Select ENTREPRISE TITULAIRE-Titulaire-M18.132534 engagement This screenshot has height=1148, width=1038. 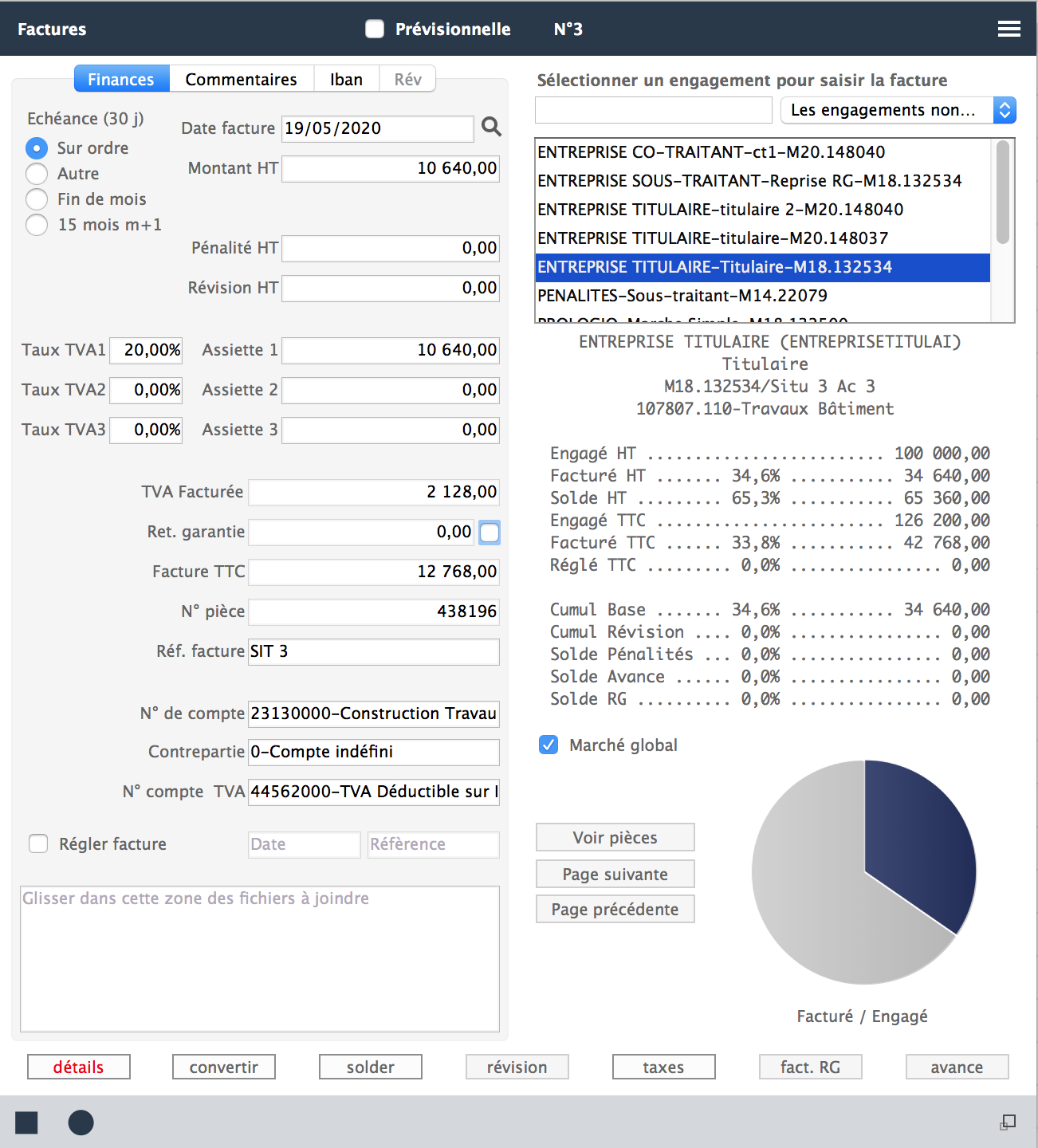[763, 267]
